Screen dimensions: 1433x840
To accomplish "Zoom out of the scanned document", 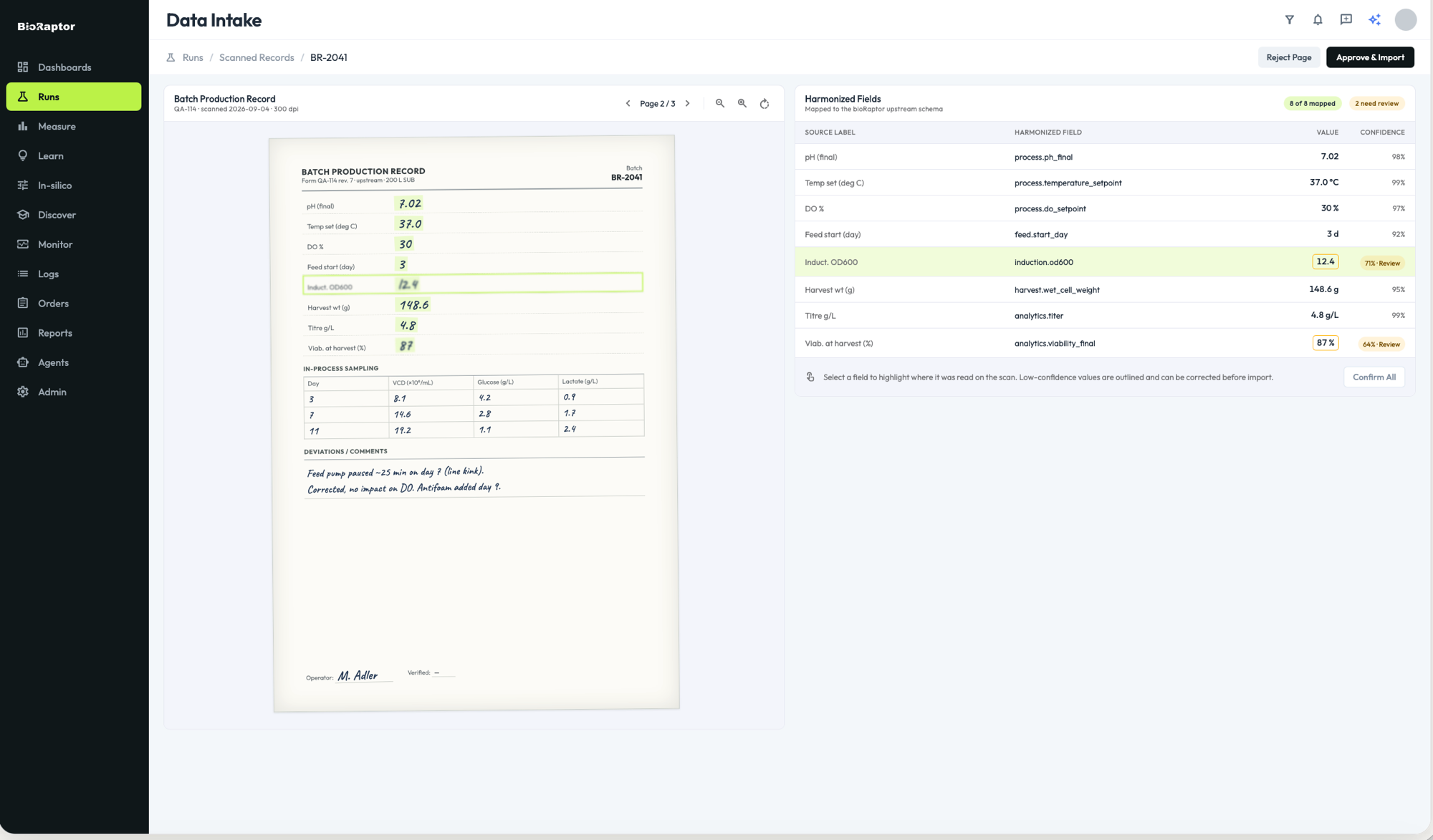I will tap(720, 104).
